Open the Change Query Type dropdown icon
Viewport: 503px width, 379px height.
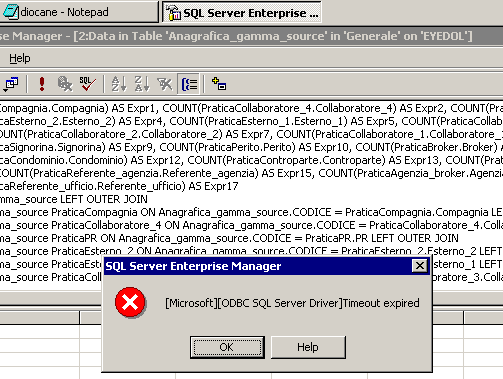point(11,84)
